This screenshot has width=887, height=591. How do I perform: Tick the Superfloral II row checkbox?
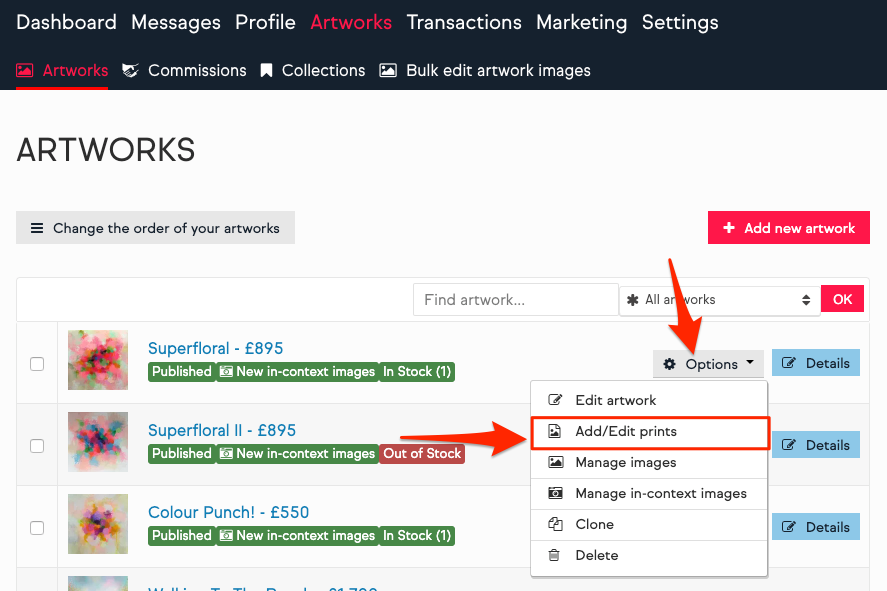(x=37, y=446)
